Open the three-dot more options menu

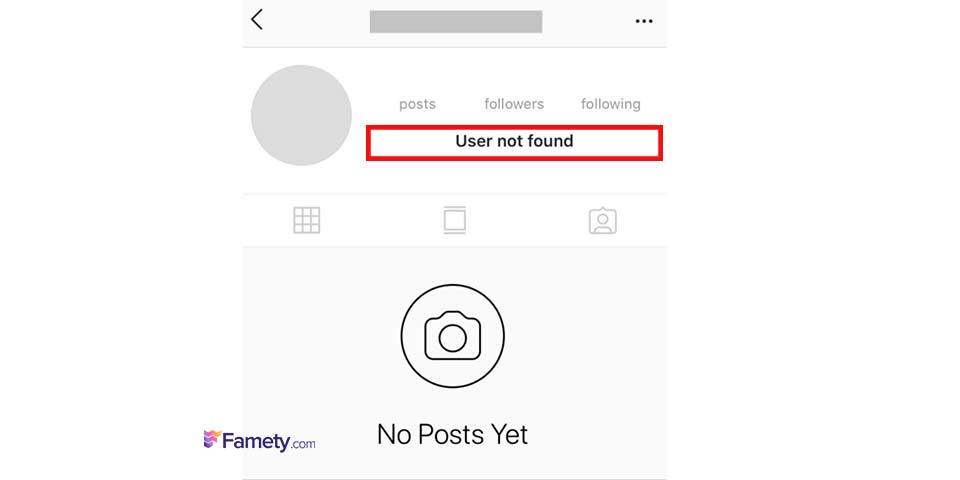pos(644,21)
